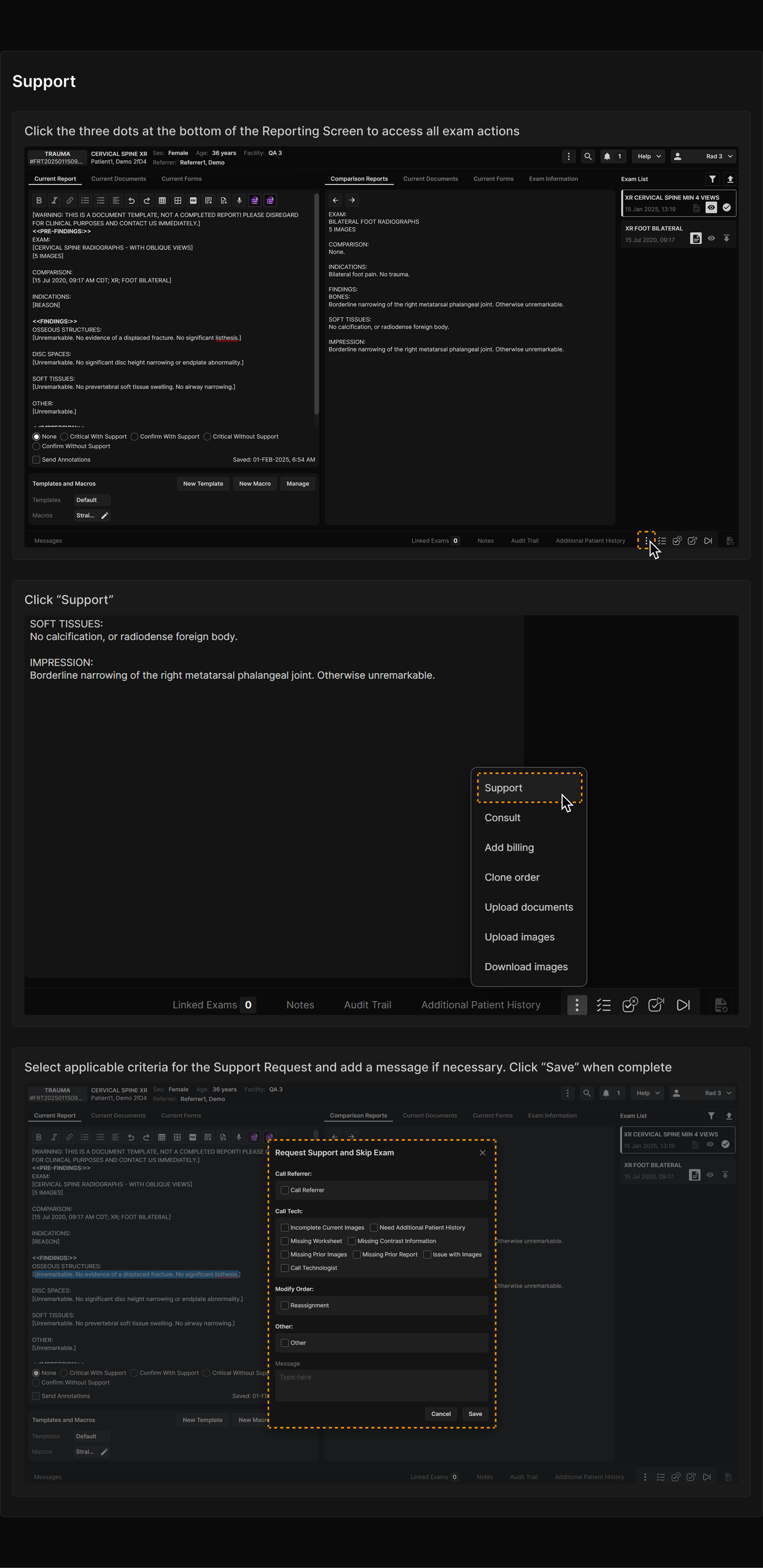Choose Add billing from the menu
Screen dimensions: 763x1568
[529, 847]
